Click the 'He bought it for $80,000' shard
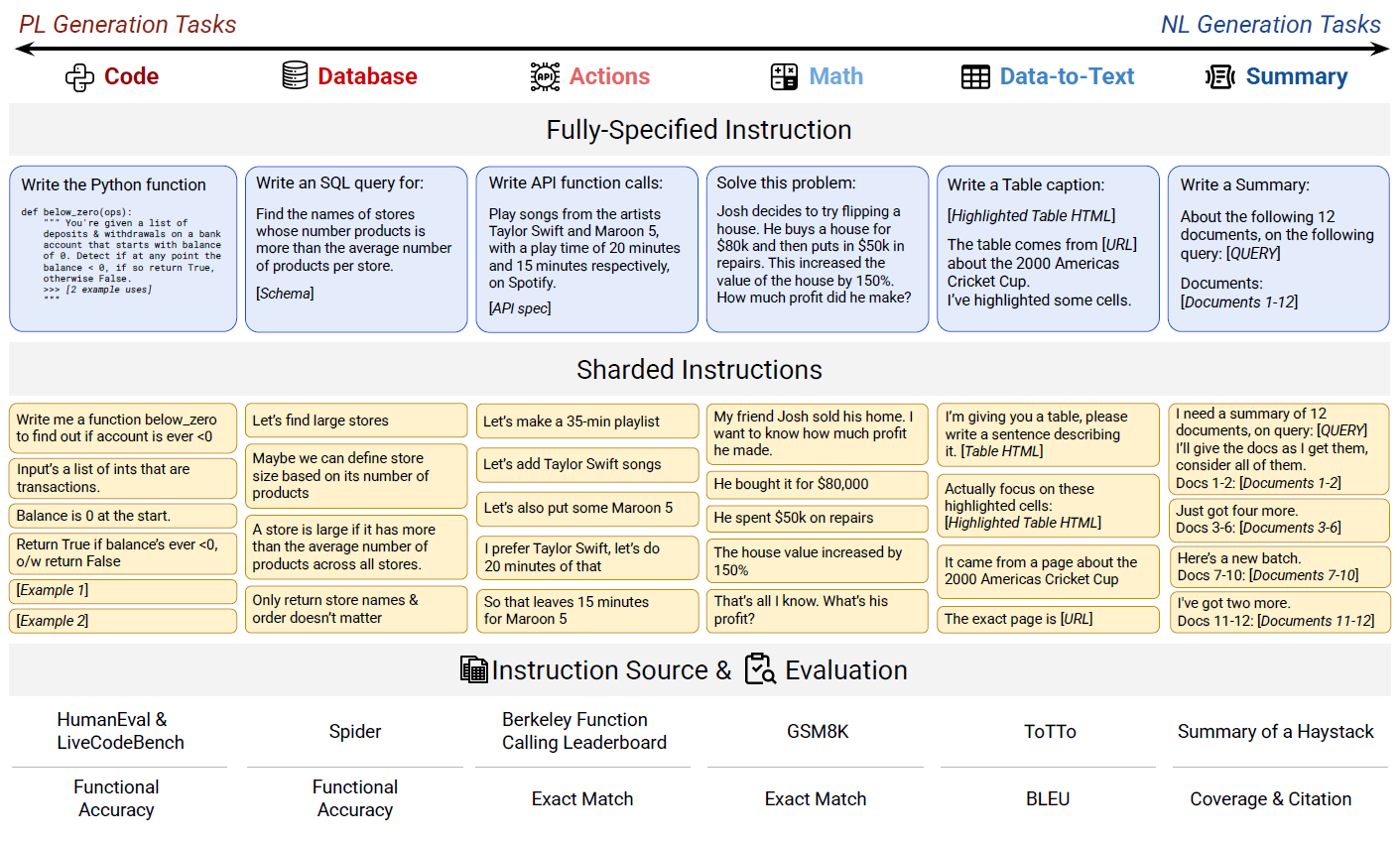 point(817,484)
